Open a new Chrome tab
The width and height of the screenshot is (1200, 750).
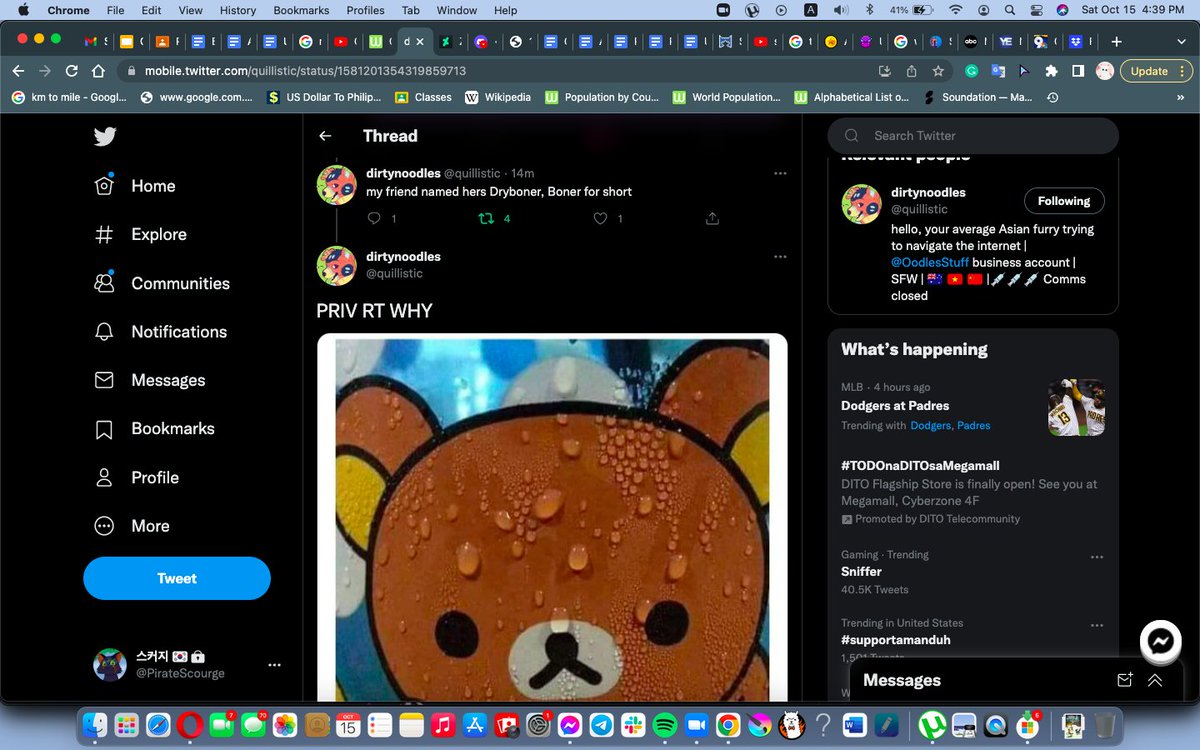1117,42
